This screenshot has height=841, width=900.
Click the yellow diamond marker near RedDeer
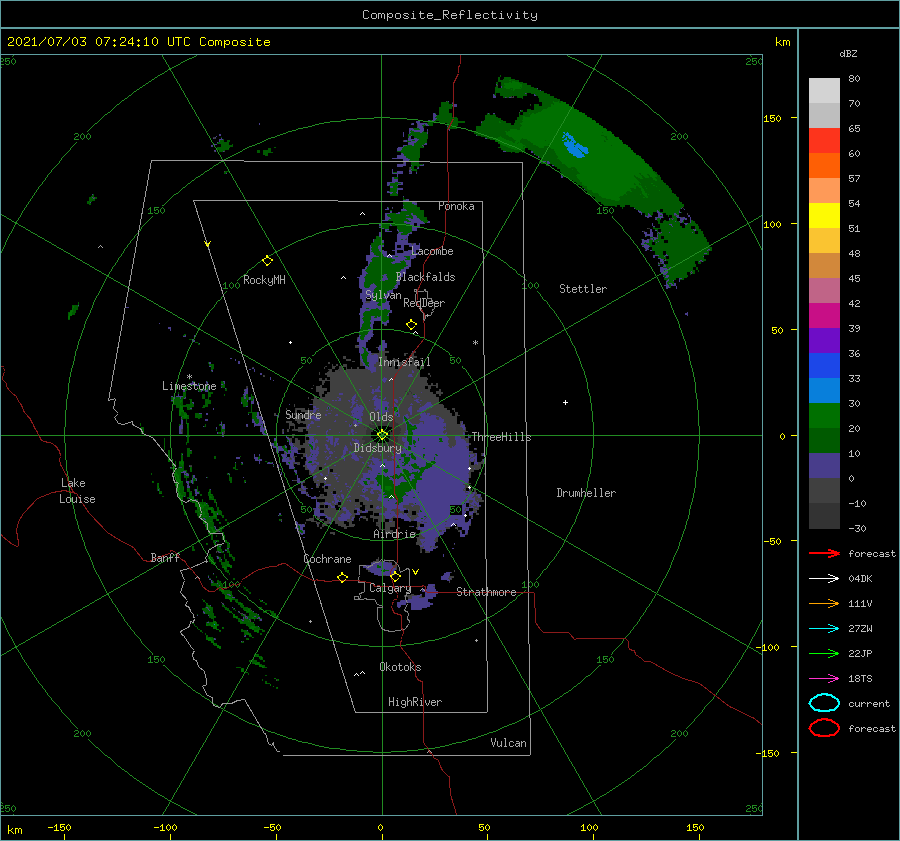(412, 325)
